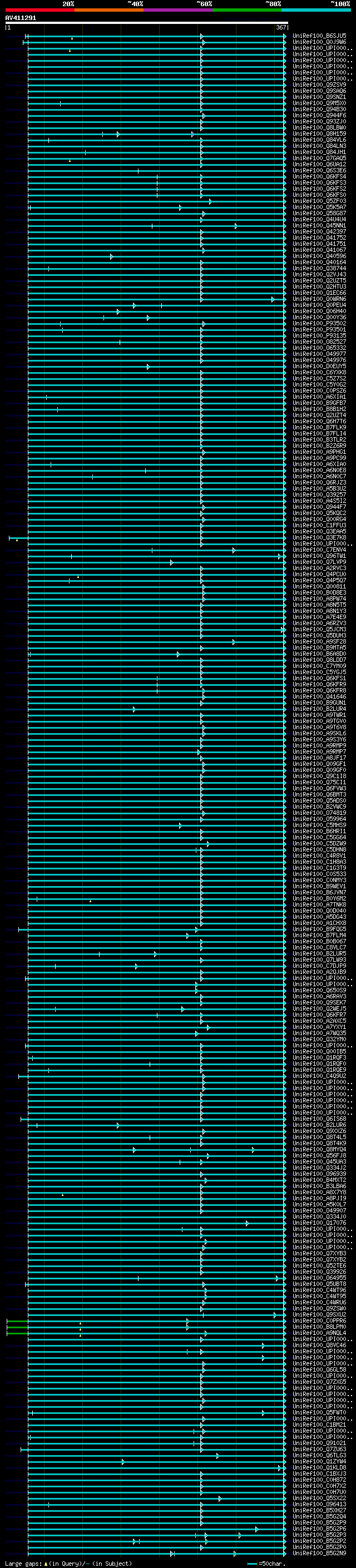
Task: Click the red ~20% identity color segment
Action: [40, 10]
